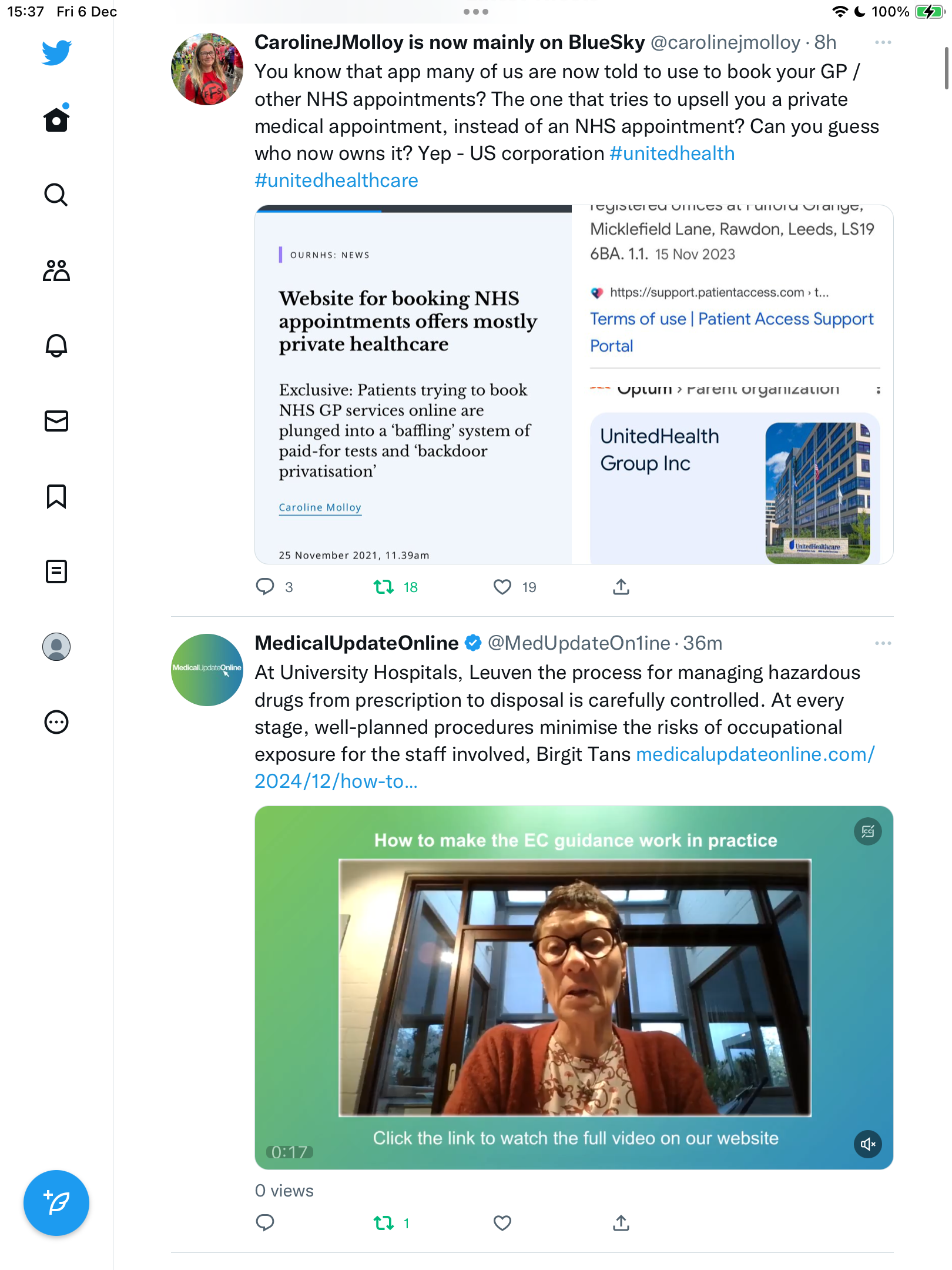Viewport: 952px width, 1270px height.
Task: Compose a new tweet with feather button
Action: pos(56,1203)
